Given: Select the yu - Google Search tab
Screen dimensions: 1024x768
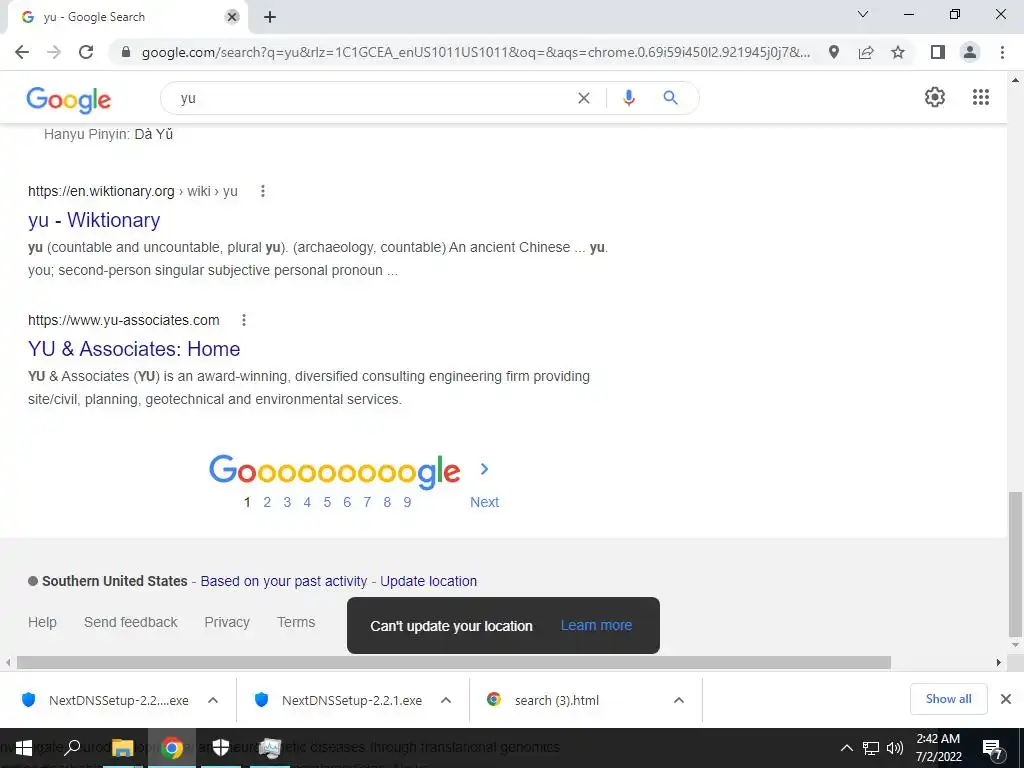Looking at the screenshot, I should click(x=124, y=17).
